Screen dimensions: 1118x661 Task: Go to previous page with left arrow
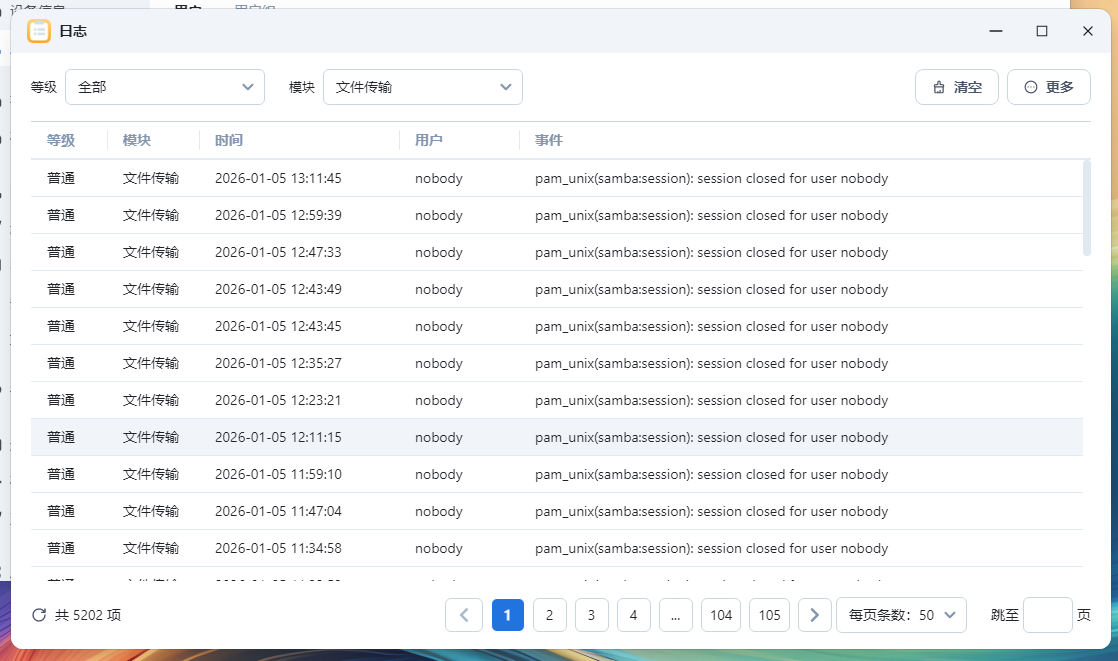pyautogui.click(x=464, y=615)
